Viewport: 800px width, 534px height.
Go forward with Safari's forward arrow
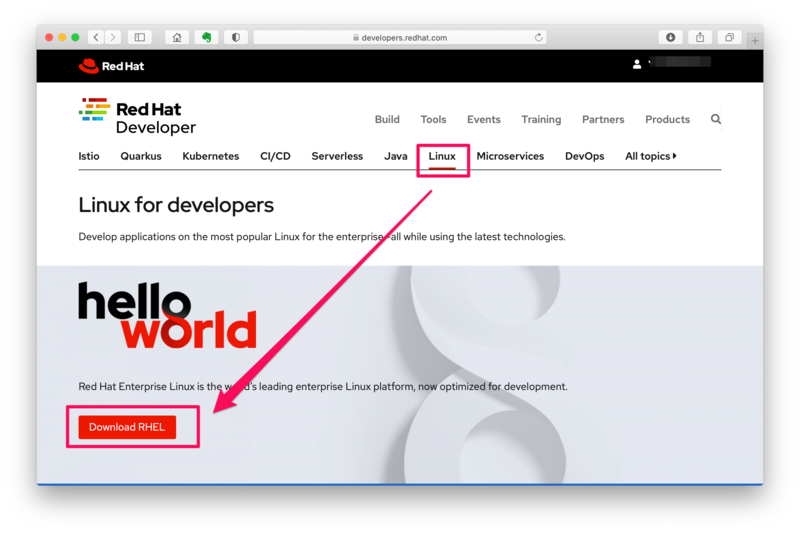pyautogui.click(x=113, y=37)
